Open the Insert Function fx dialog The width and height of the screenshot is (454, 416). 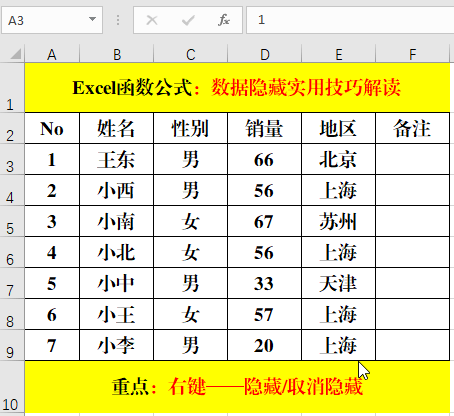pyautogui.click(x=224, y=20)
